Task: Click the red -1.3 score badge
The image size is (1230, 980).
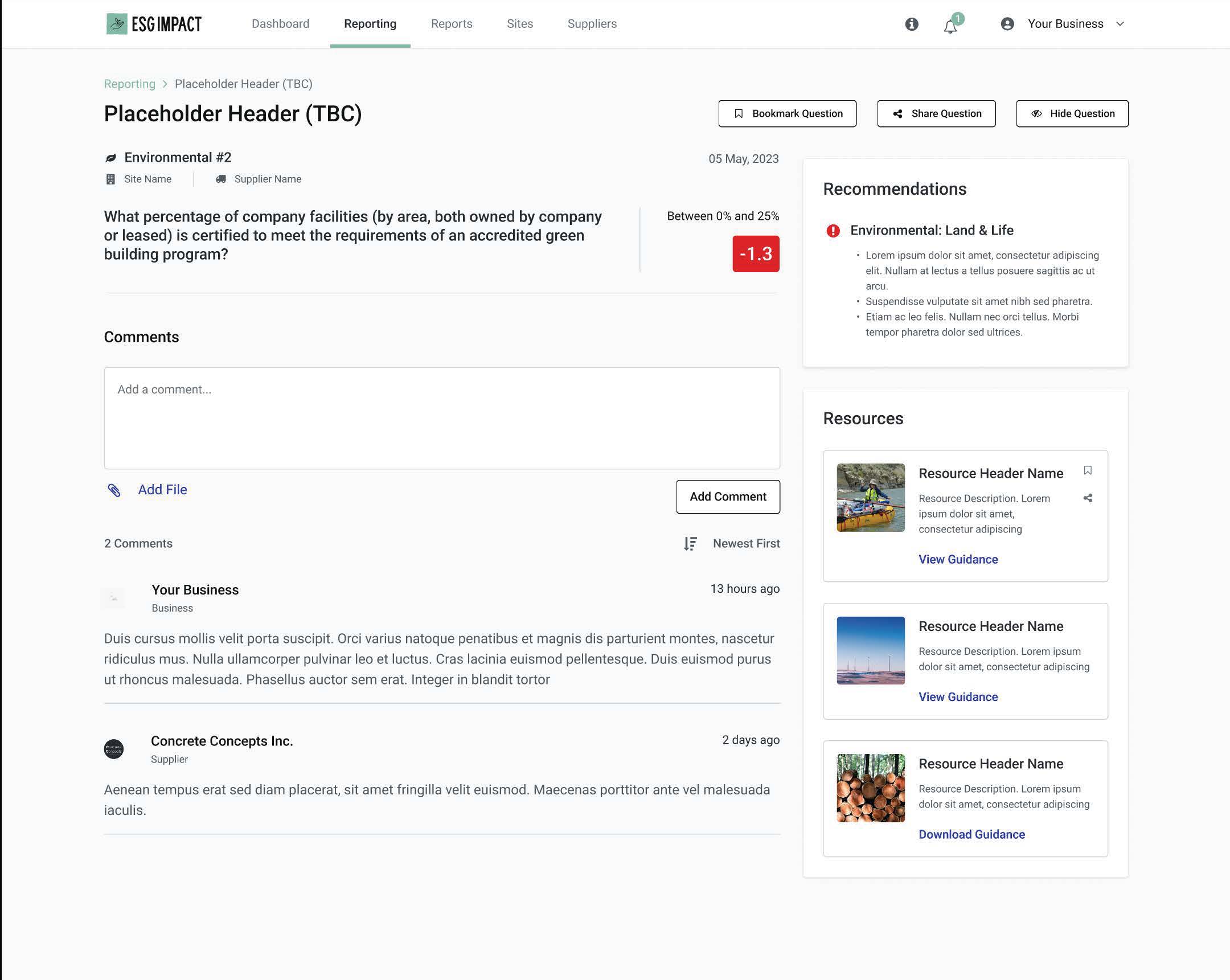Action: pos(755,254)
